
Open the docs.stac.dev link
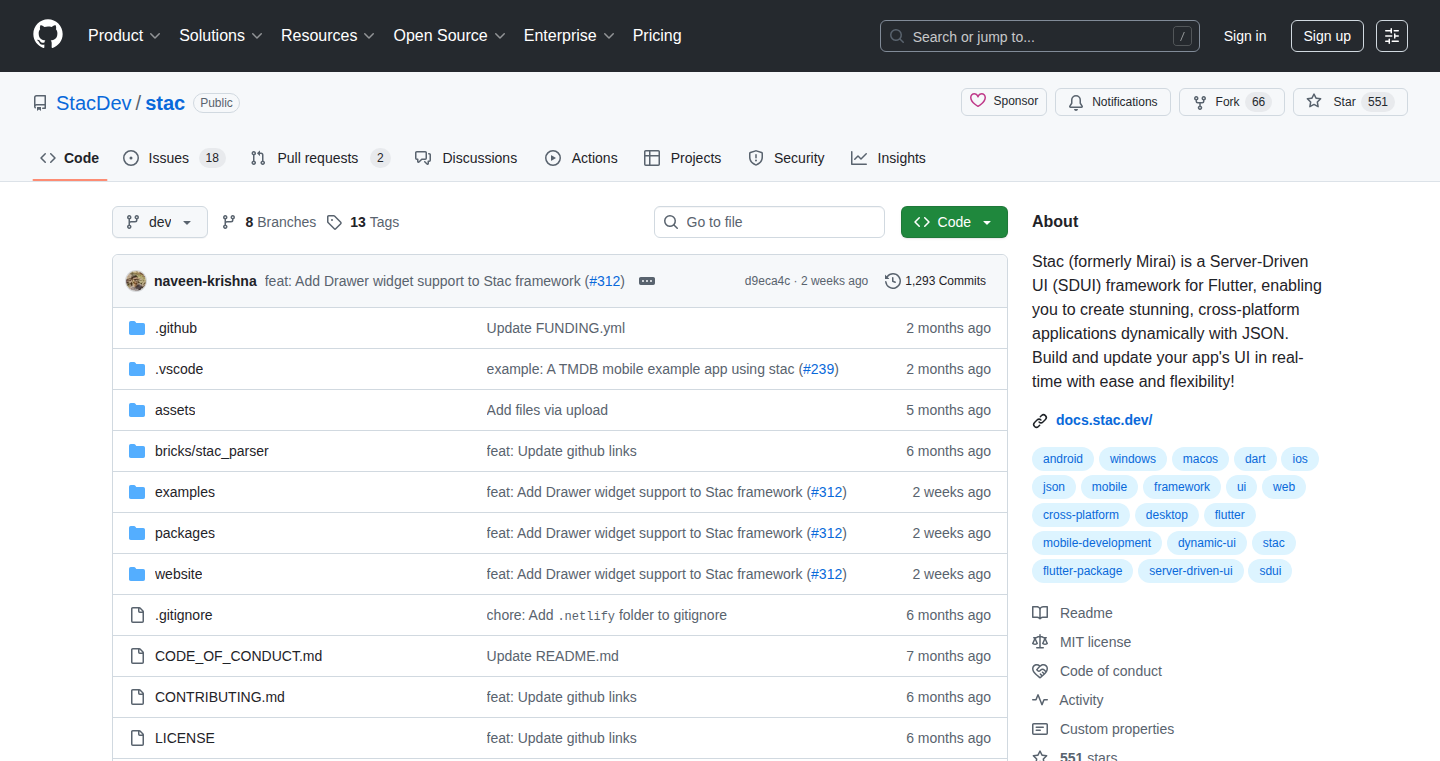point(1104,420)
